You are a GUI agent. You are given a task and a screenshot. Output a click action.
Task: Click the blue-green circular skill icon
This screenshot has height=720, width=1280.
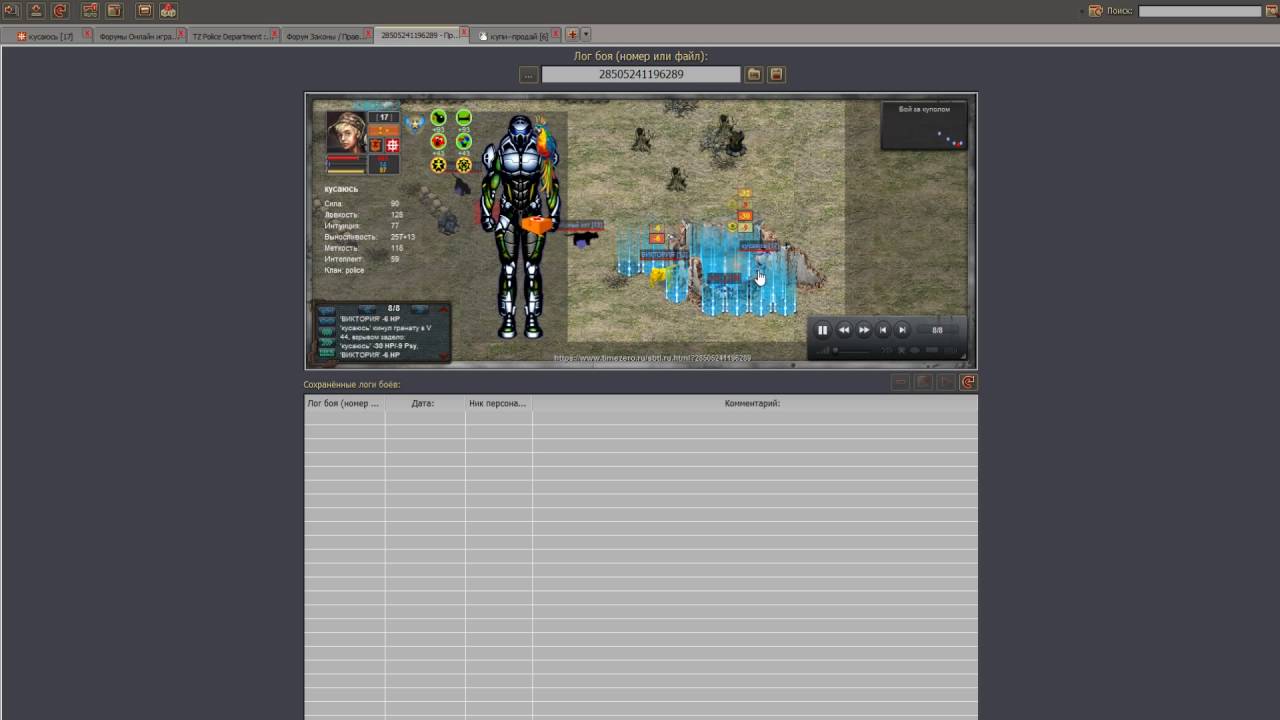click(x=464, y=142)
